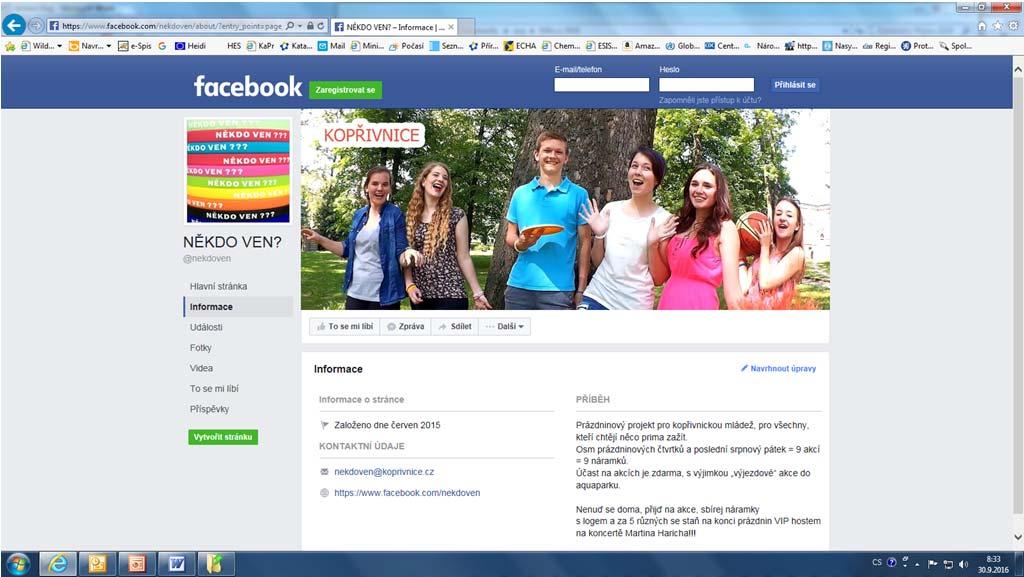Image resolution: width=1024 pixels, height=577 pixels.
Task: Open Zapomněli jste přístup k účtu? link
Action: [710, 101]
